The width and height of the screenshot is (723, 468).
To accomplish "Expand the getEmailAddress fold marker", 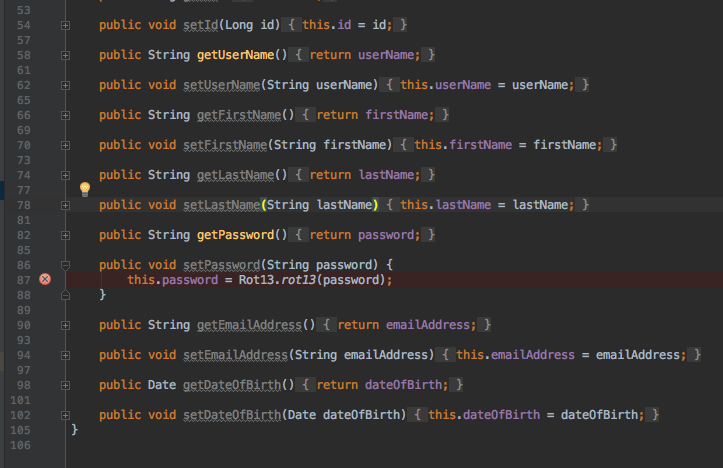I will pos(65,325).
